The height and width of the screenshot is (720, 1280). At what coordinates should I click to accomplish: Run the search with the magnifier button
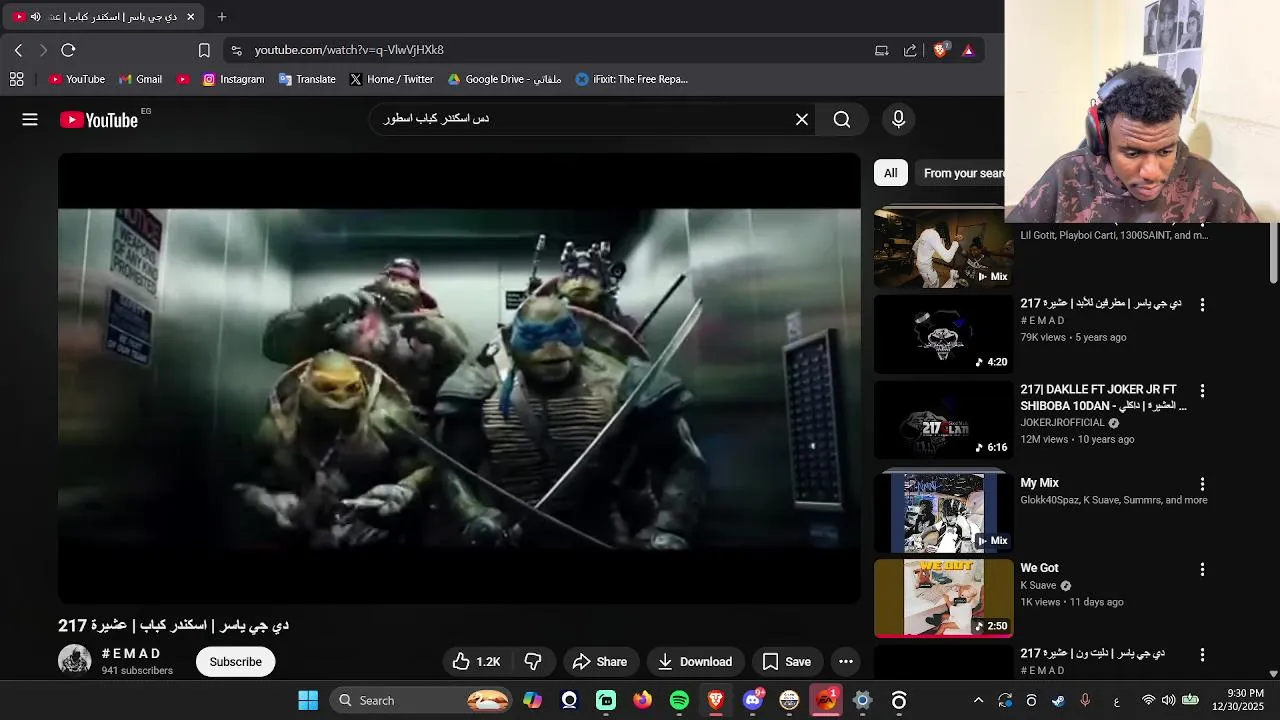click(x=842, y=120)
